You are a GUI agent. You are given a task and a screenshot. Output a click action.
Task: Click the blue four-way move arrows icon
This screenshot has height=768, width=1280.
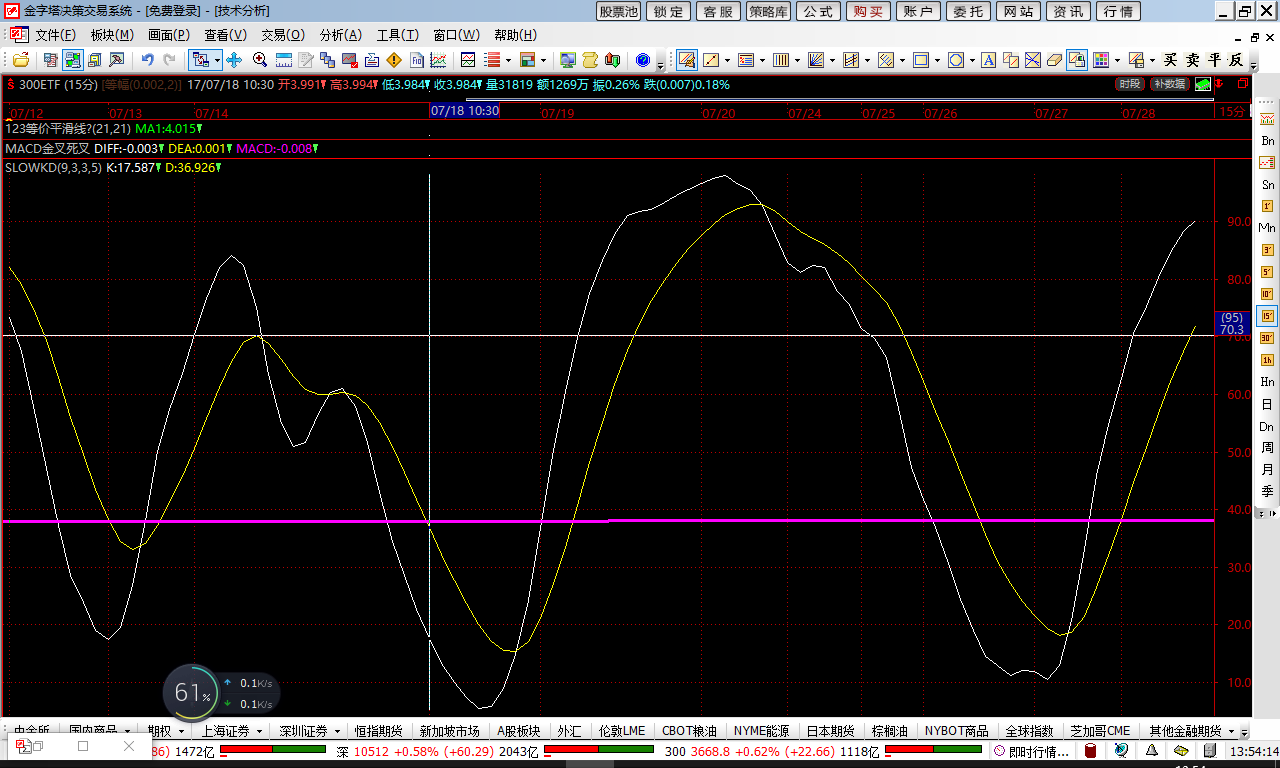point(234,60)
